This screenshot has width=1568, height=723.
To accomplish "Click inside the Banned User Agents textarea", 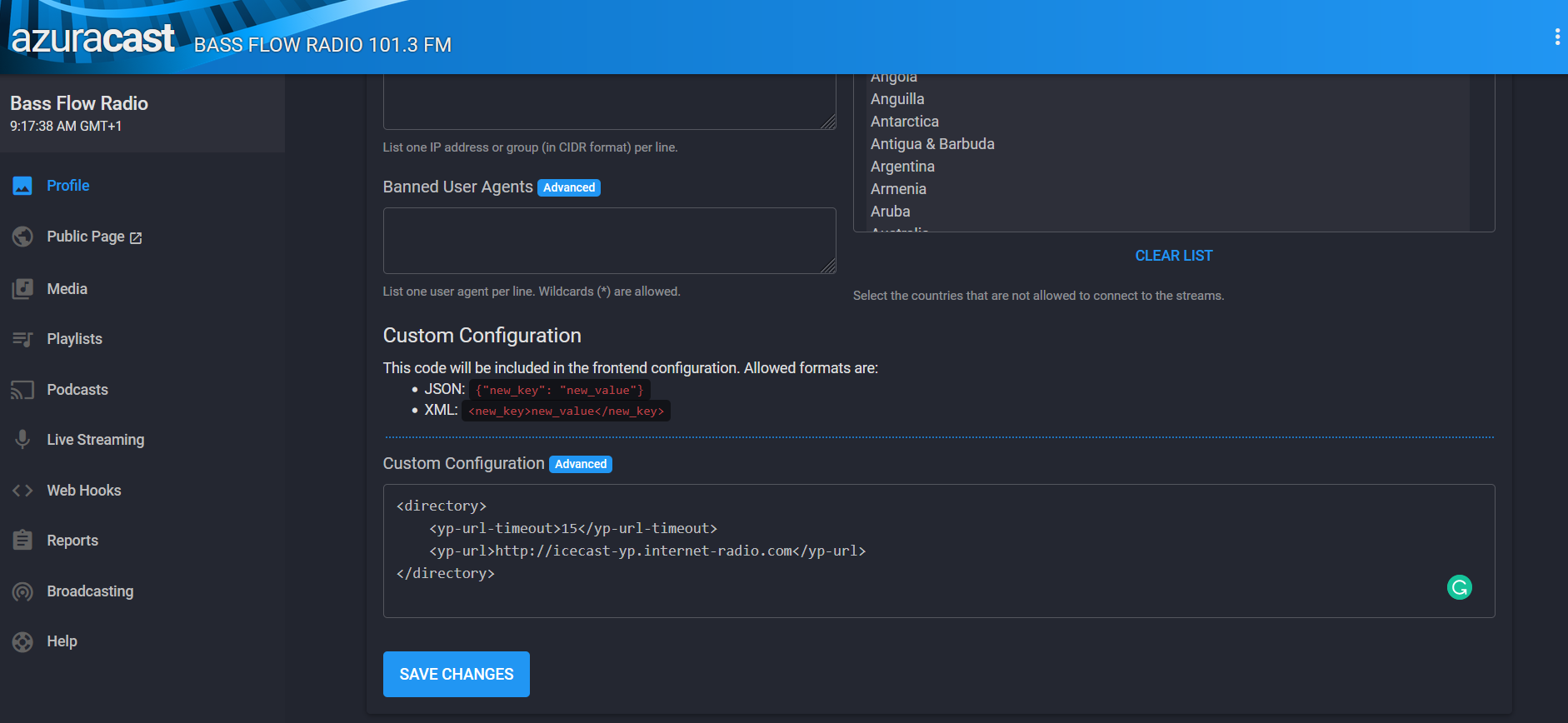I will point(608,241).
